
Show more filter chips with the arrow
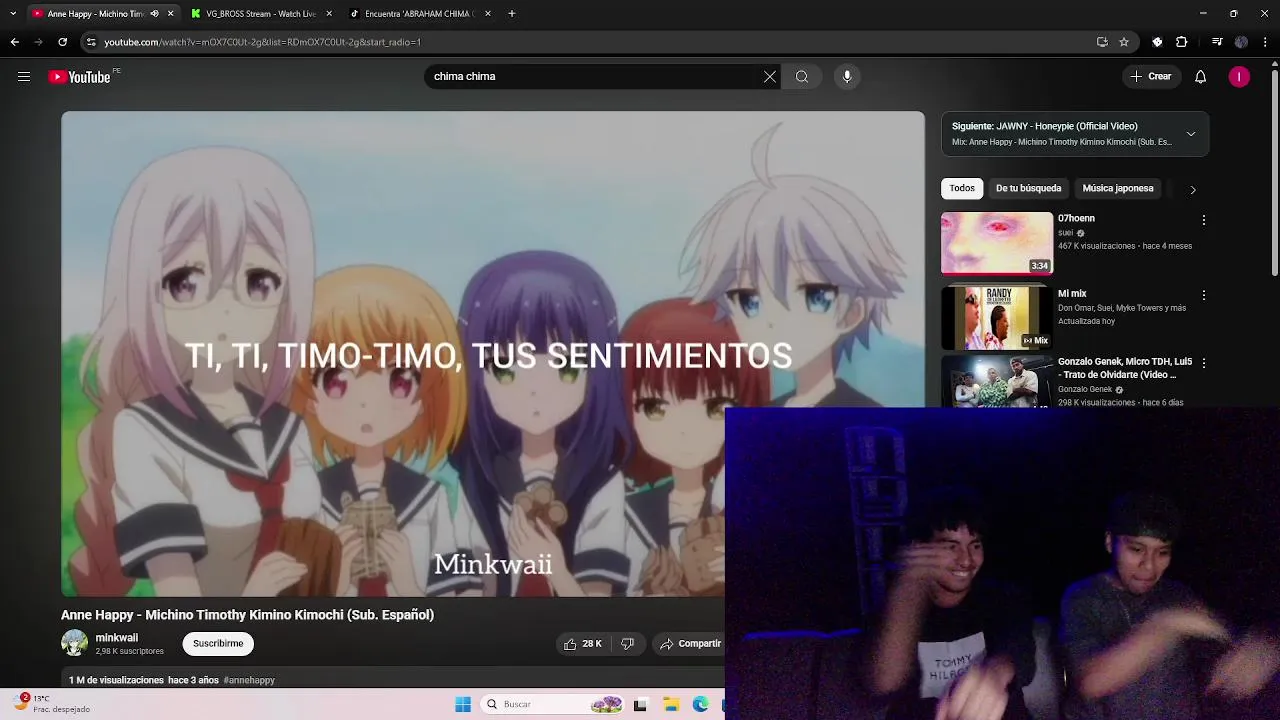tap(1192, 189)
